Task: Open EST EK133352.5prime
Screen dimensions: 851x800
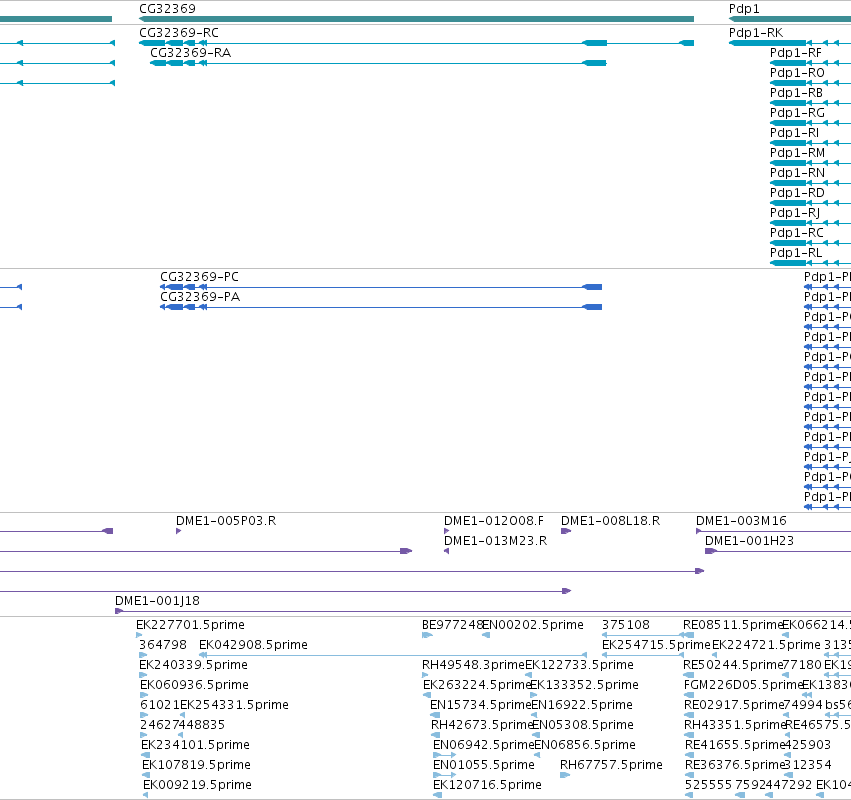Action: 584,685
